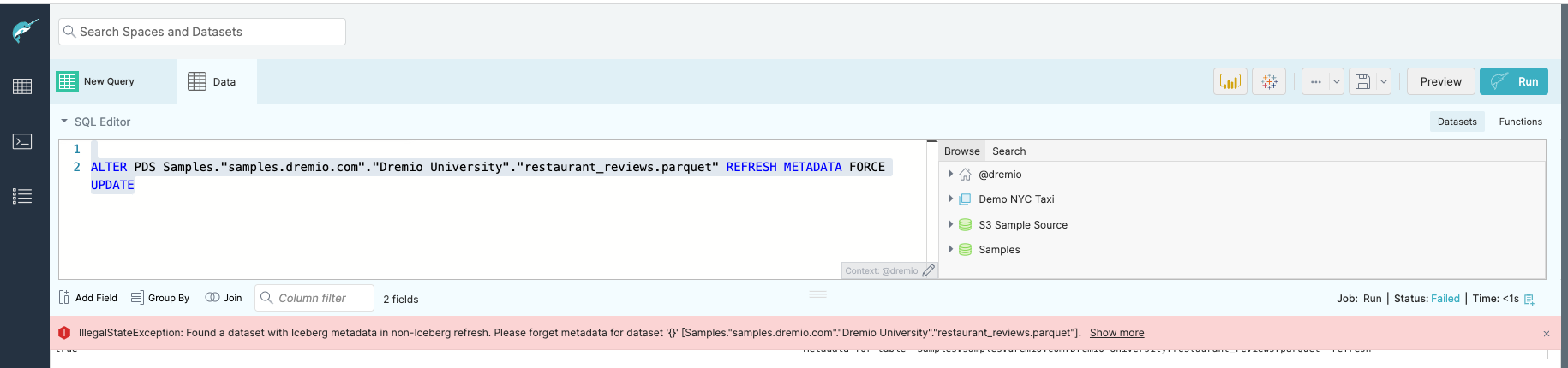Open the job details clipboard icon
The width and height of the screenshot is (1568, 368).
(1529, 299)
